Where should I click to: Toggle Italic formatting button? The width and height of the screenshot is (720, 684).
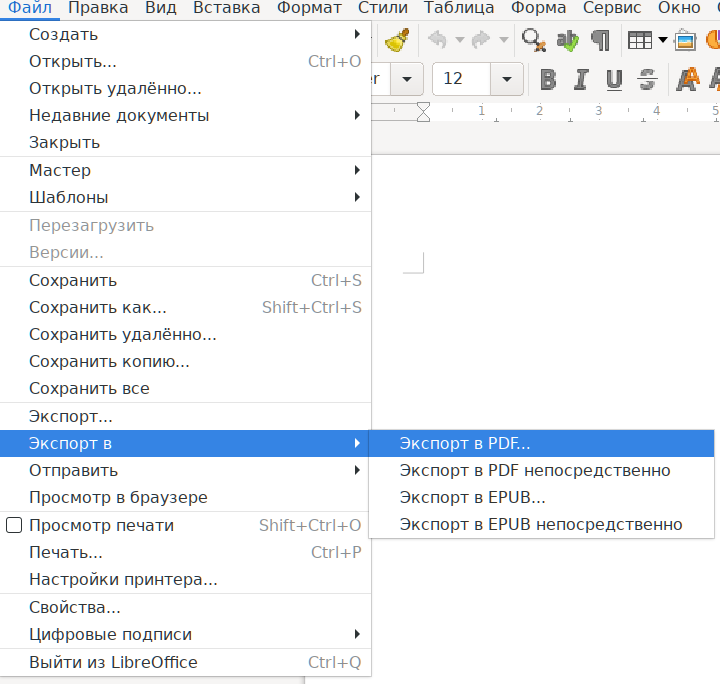point(581,79)
